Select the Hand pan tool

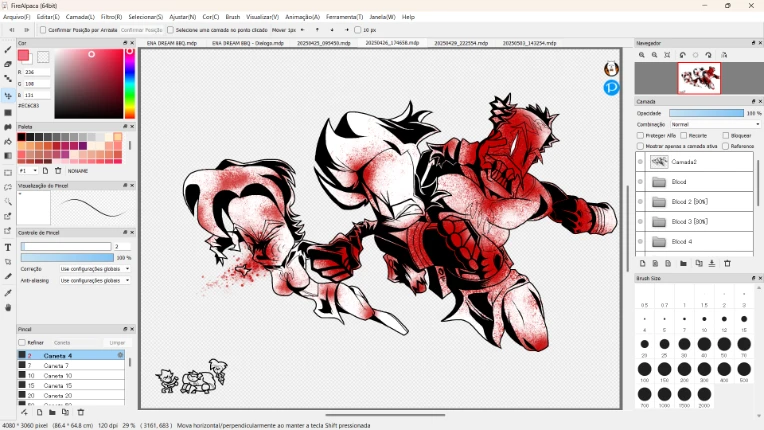coord(8,307)
